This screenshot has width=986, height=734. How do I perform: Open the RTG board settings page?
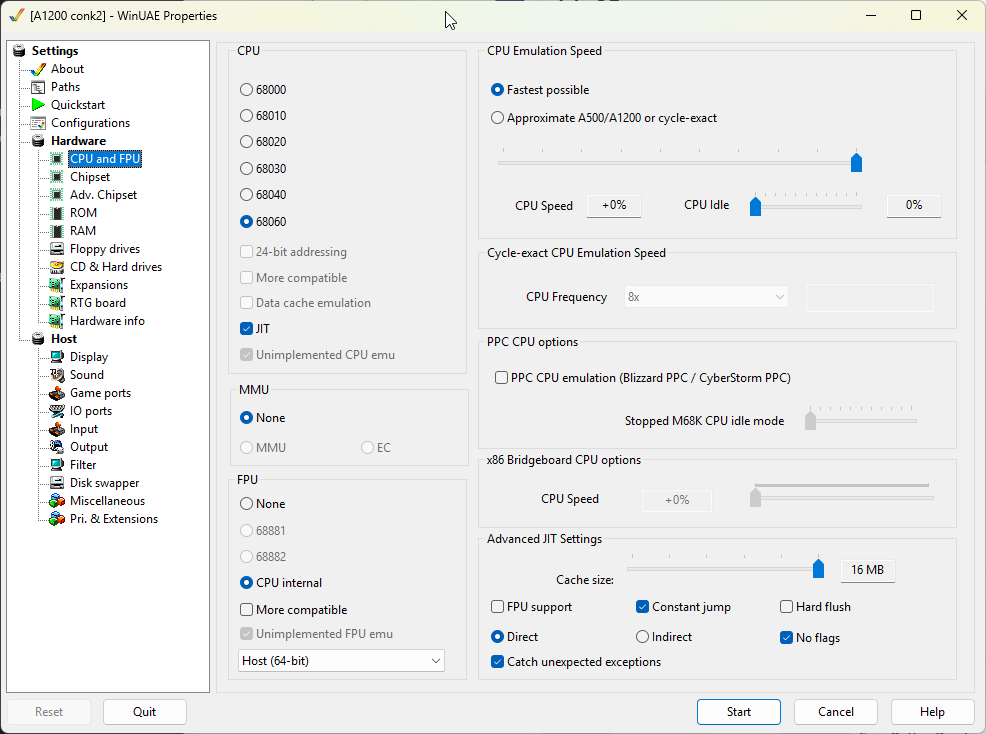point(97,303)
